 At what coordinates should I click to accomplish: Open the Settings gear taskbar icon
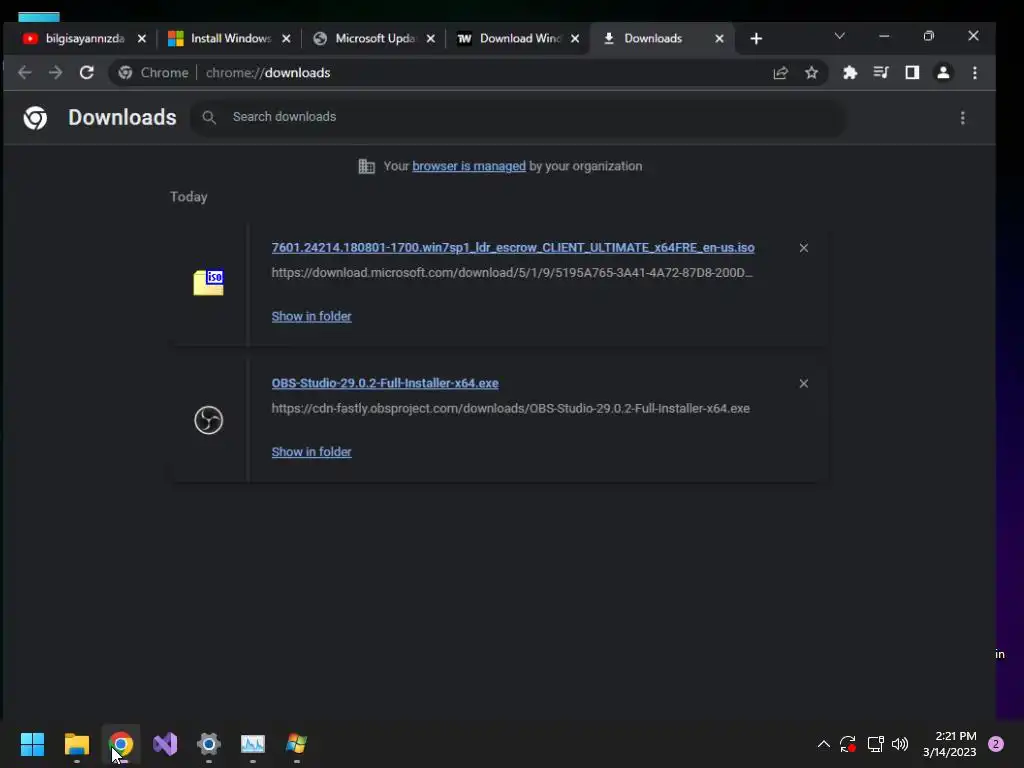[208, 744]
